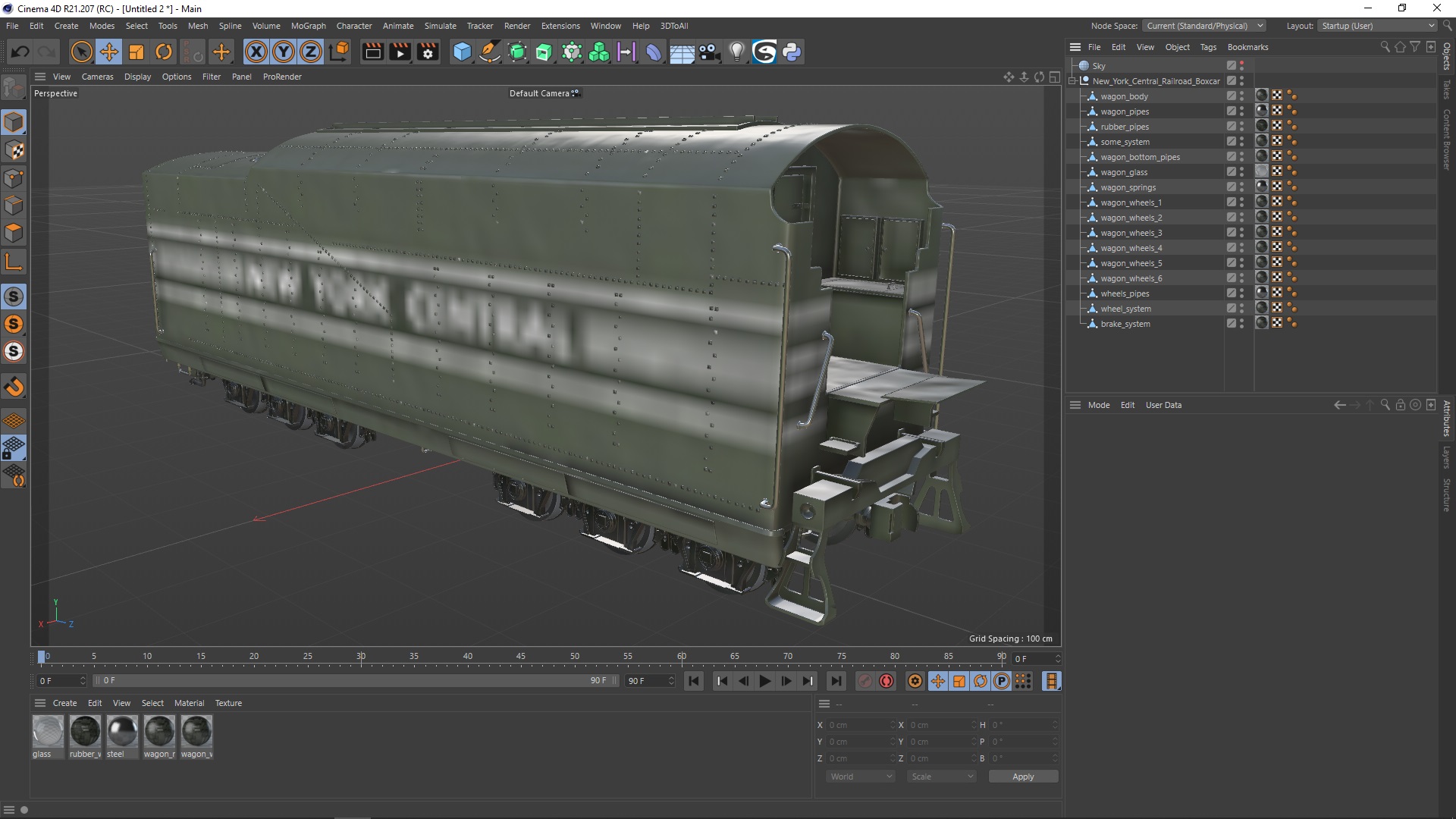Record active objects keyframe
Image resolution: width=1456 pixels, height=819 pixels.
(x=865, y=681)
